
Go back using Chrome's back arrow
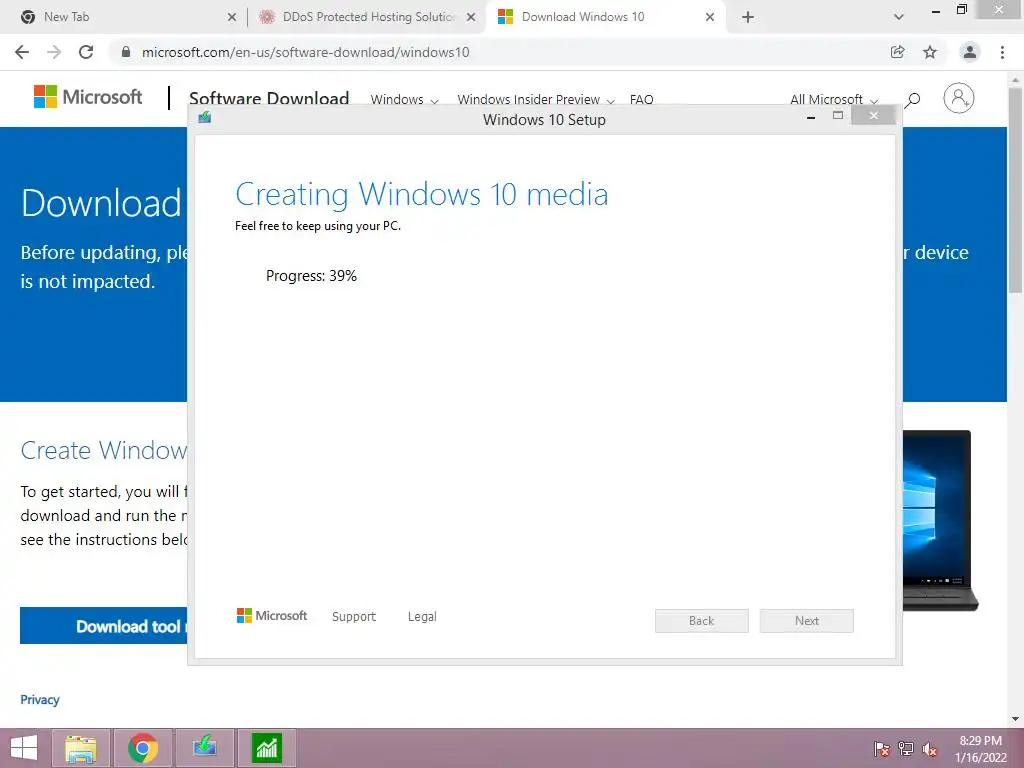[22, 52]
